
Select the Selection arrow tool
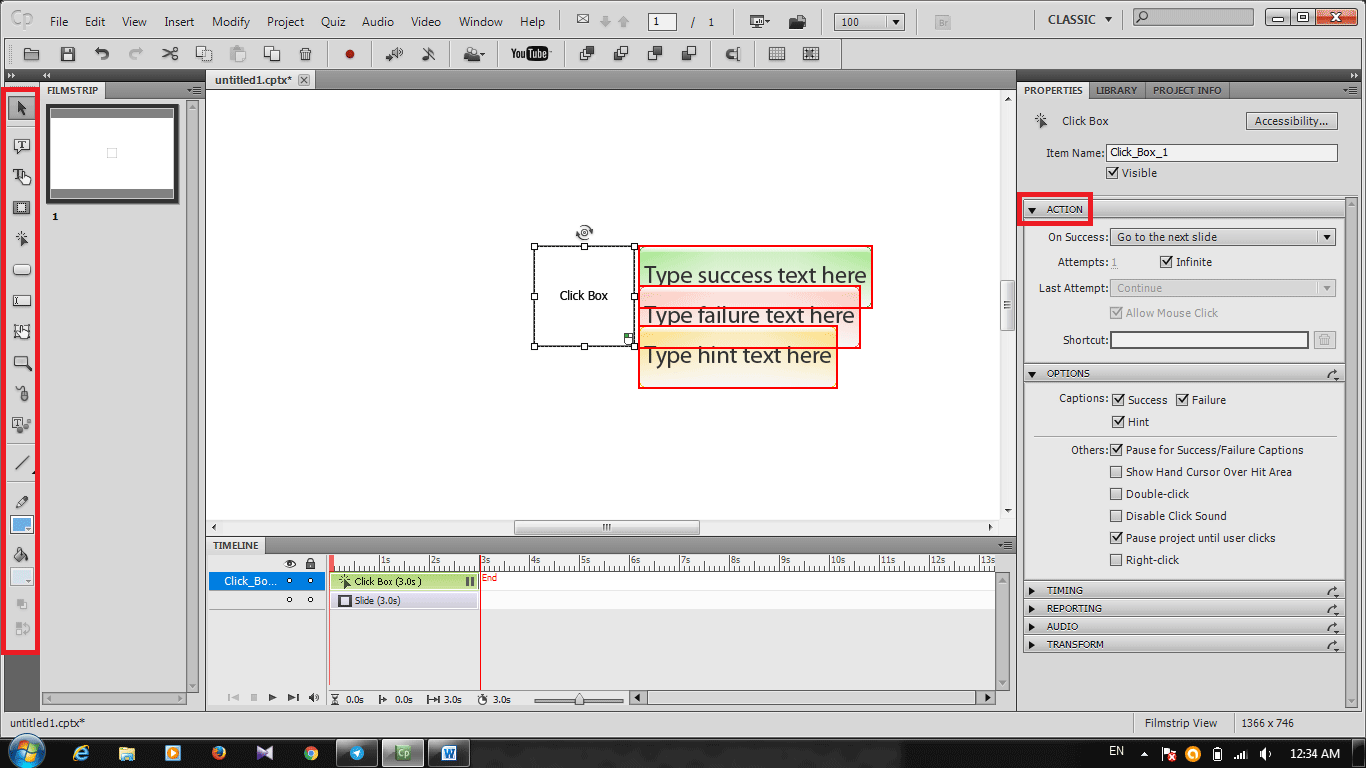[21, 108]
